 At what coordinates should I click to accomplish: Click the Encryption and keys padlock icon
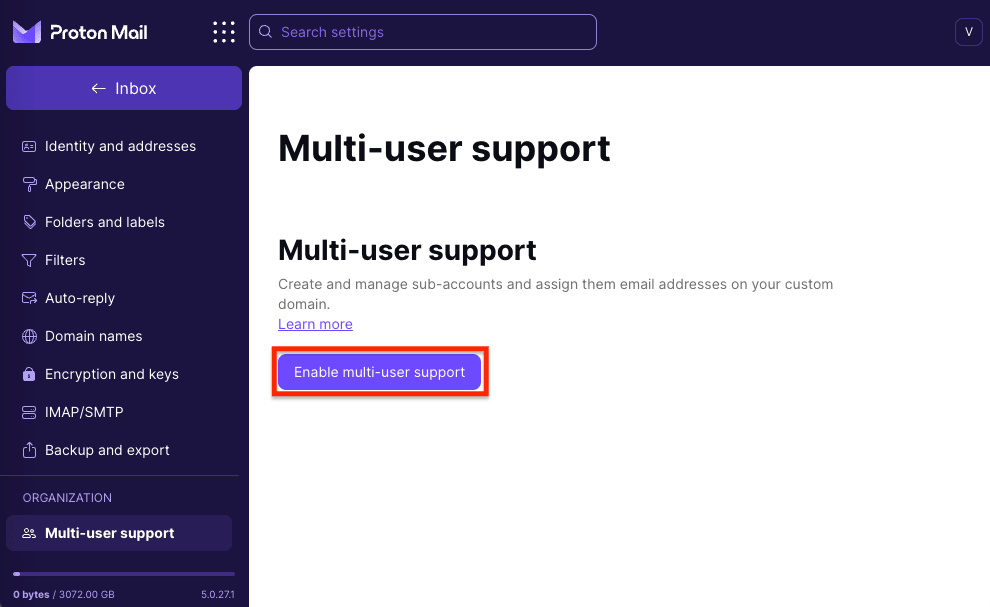tap(29, 374)
